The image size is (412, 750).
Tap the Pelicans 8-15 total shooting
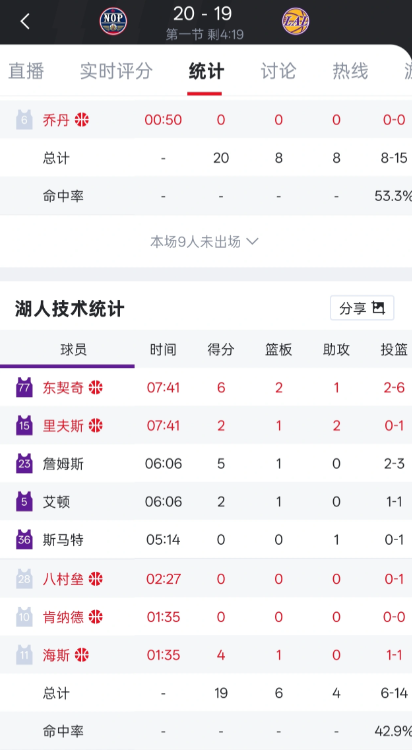pos(394,157)
